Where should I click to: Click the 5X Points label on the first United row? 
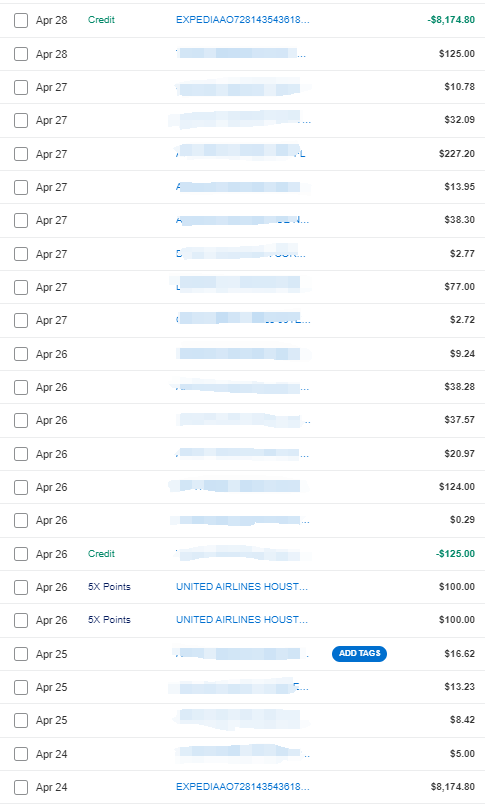(x=109, y=587)
